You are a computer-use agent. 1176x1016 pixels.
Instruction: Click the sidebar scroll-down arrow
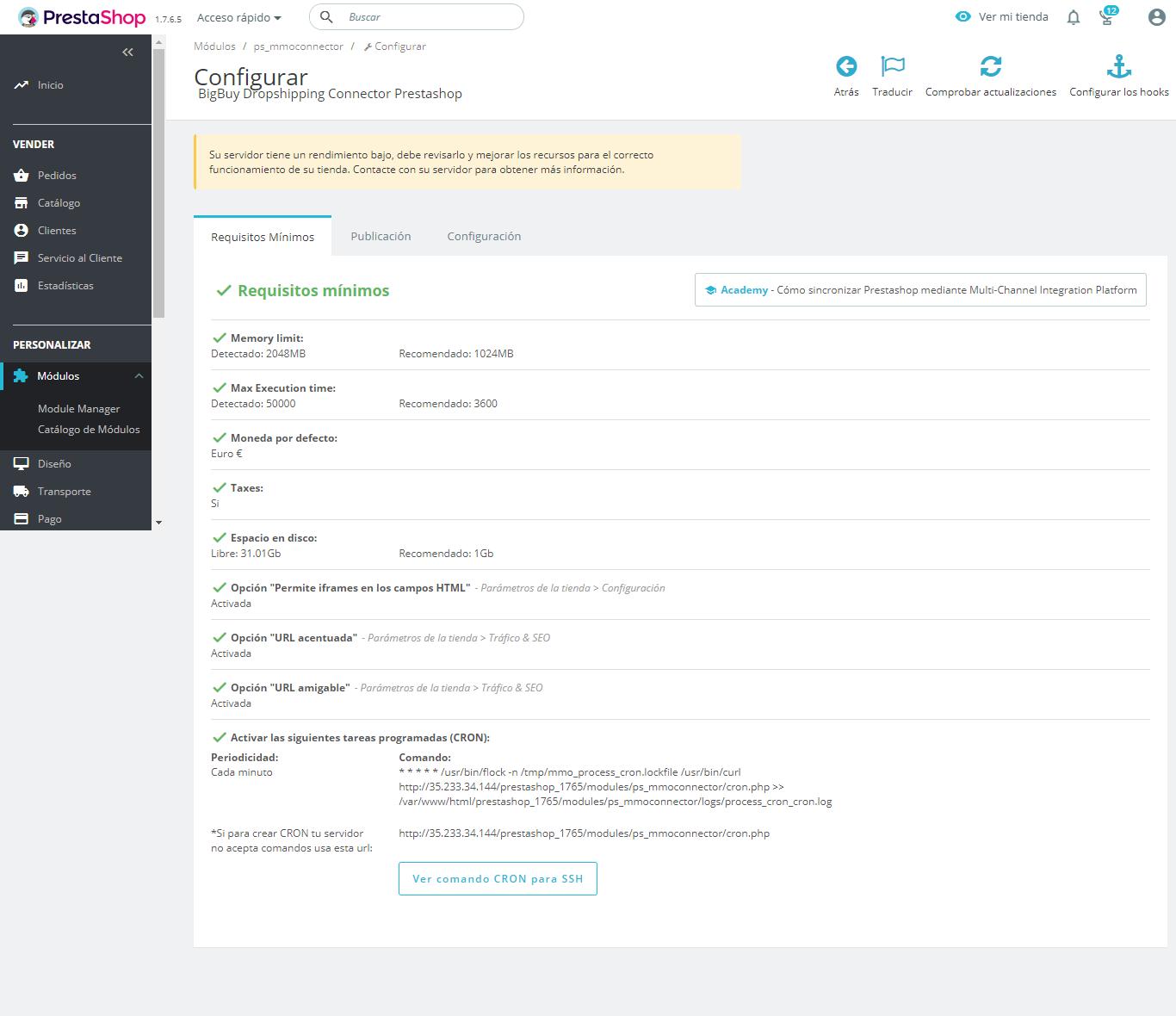click(x=158, y=523)
